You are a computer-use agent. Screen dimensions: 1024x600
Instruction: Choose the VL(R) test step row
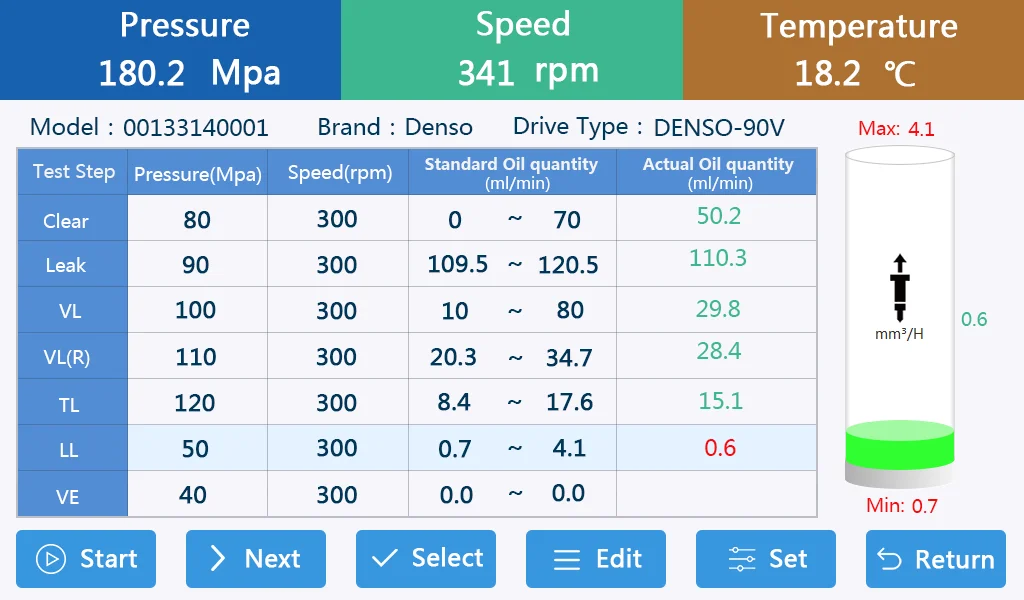(417, 356)
